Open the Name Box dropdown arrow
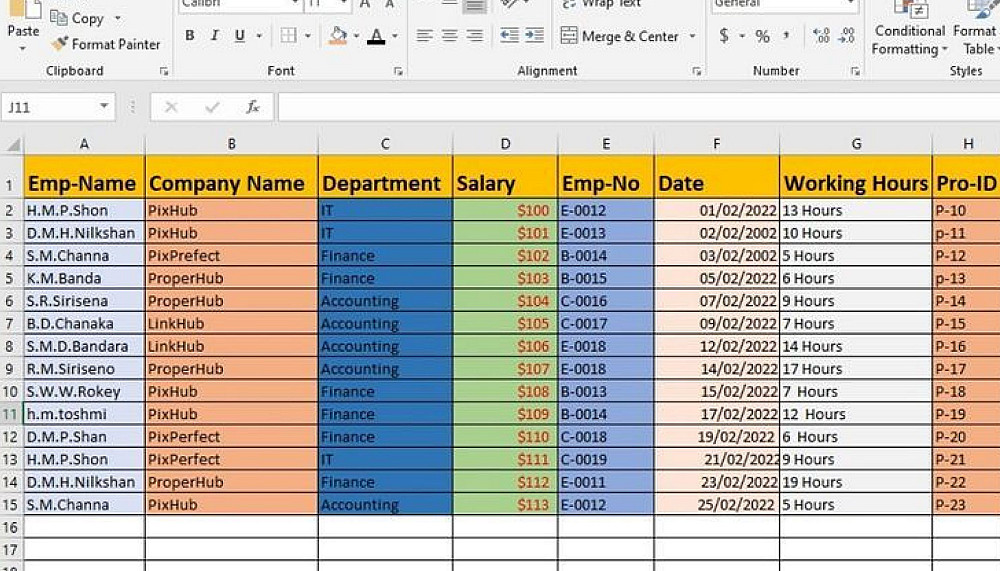Screen dimensions: 1000x571 (x=104, y=107)
